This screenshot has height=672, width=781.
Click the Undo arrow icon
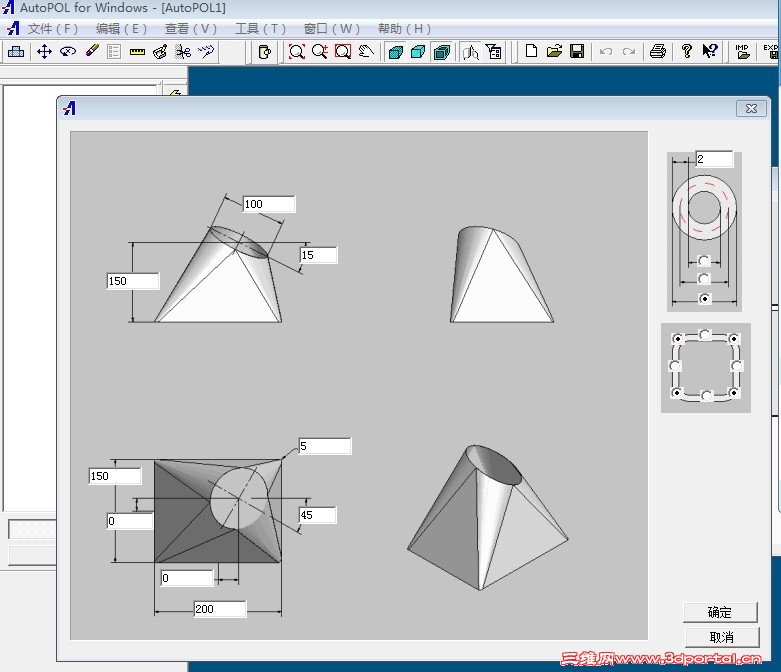pyautogui.click(x=606, y=52)
